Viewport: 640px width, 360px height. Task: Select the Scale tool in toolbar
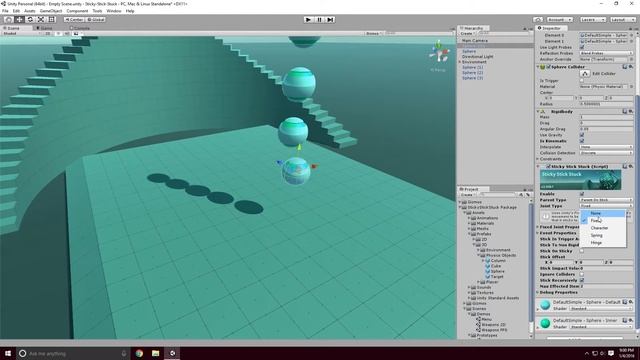click(41, 20)
